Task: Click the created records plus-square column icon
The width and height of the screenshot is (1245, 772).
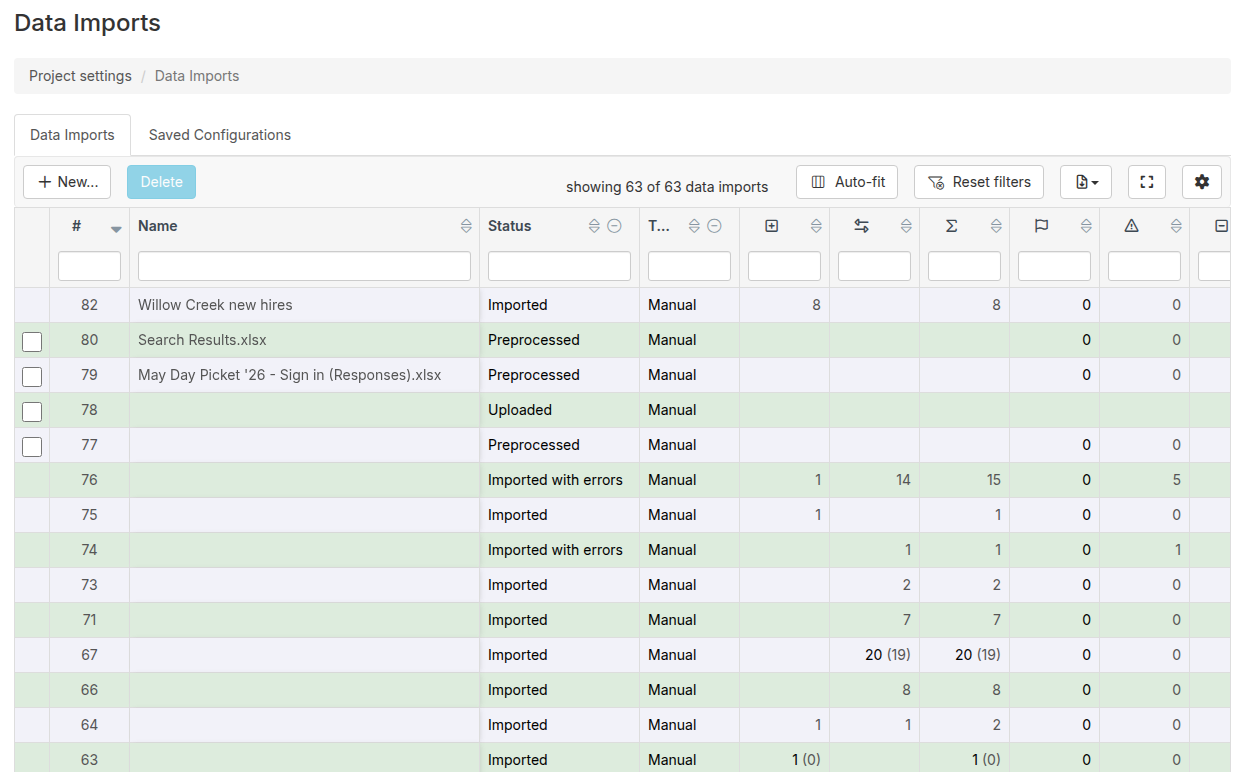Action: pos(771,226)
